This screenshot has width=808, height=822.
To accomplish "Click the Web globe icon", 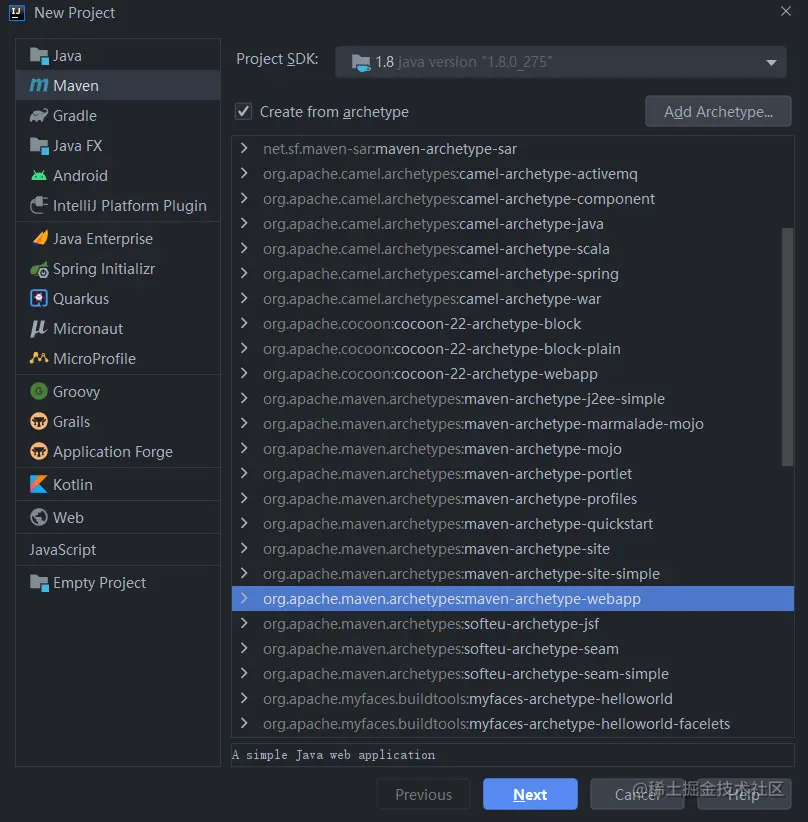I will pos(39,517).
